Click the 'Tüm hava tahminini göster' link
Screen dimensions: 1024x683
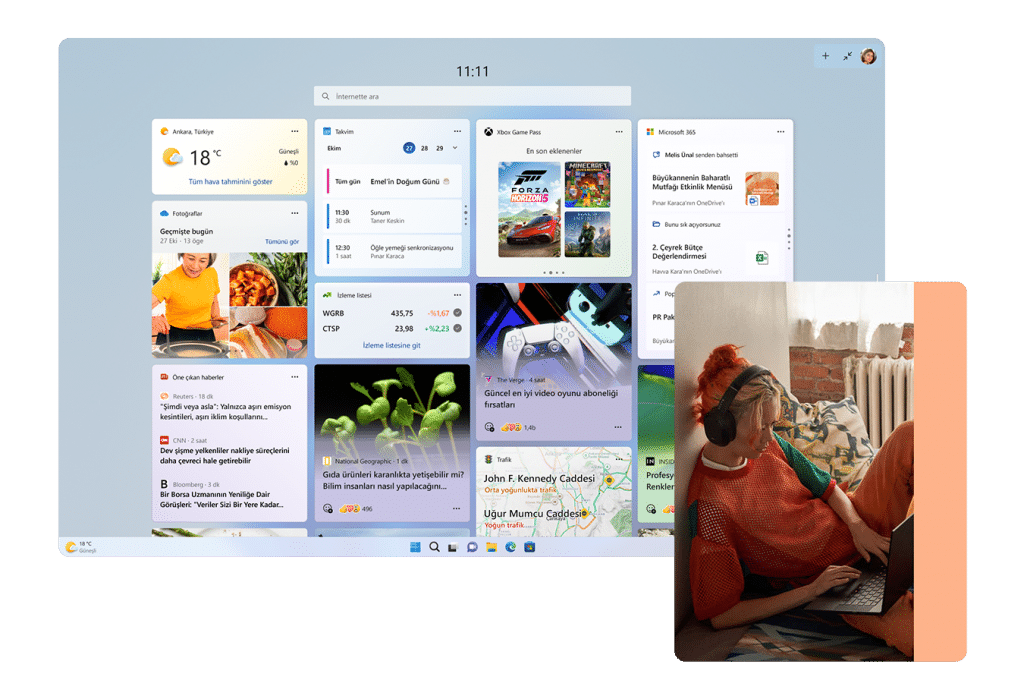click(x=230, y=182)
